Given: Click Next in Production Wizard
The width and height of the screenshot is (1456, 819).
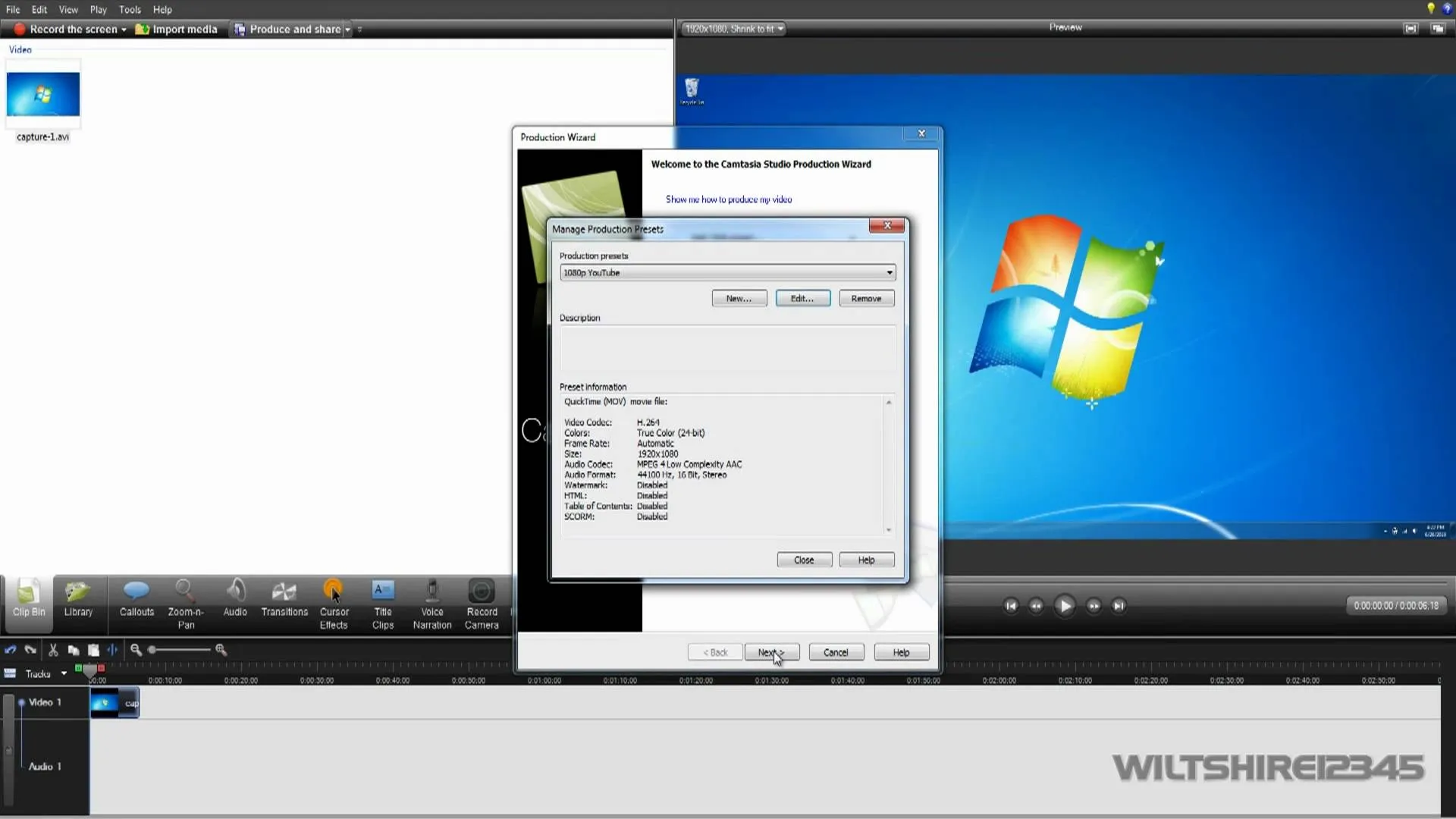Looking at the screenshot, I should 772,653.
